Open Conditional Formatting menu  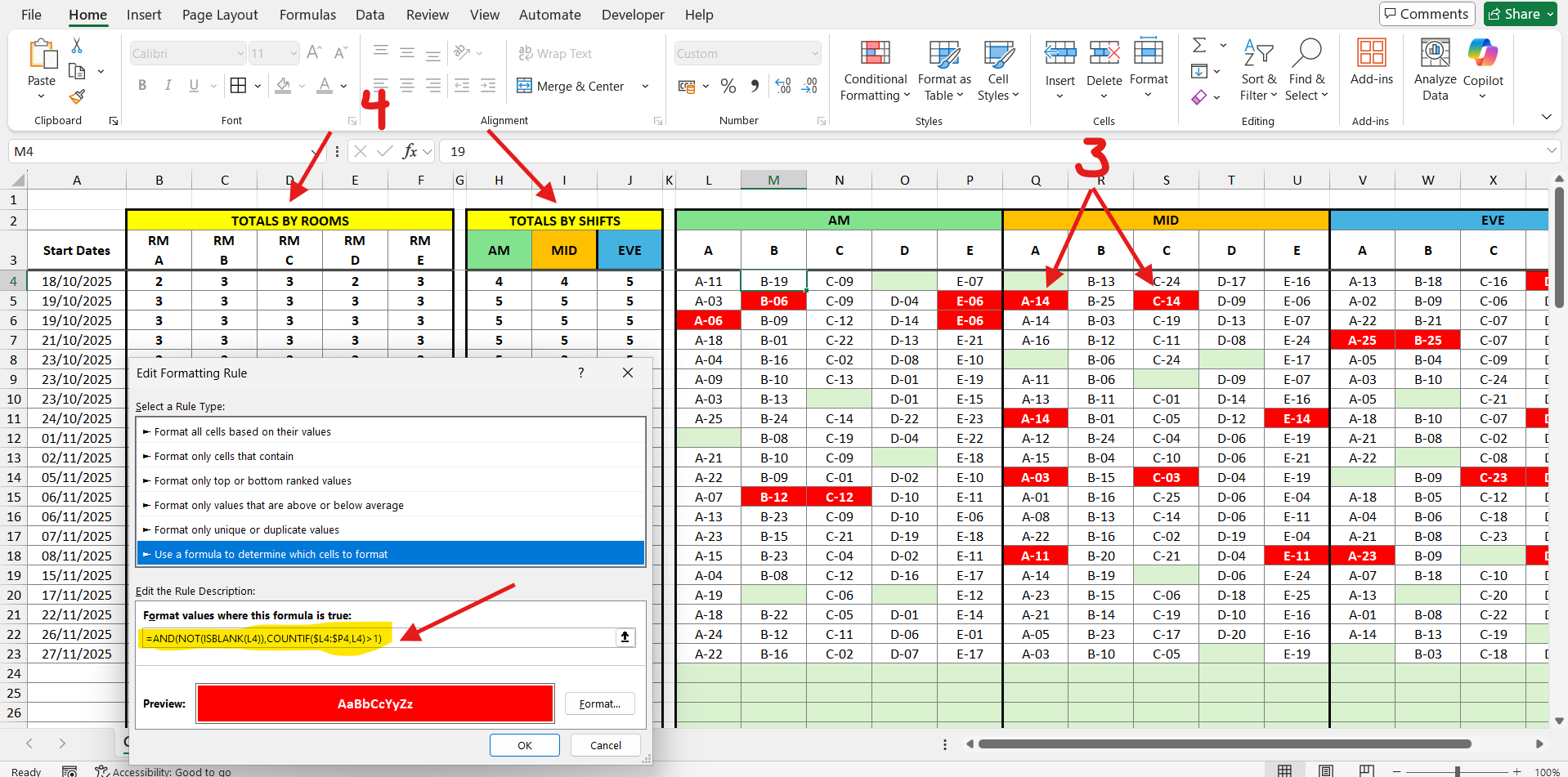click(875, 71)
